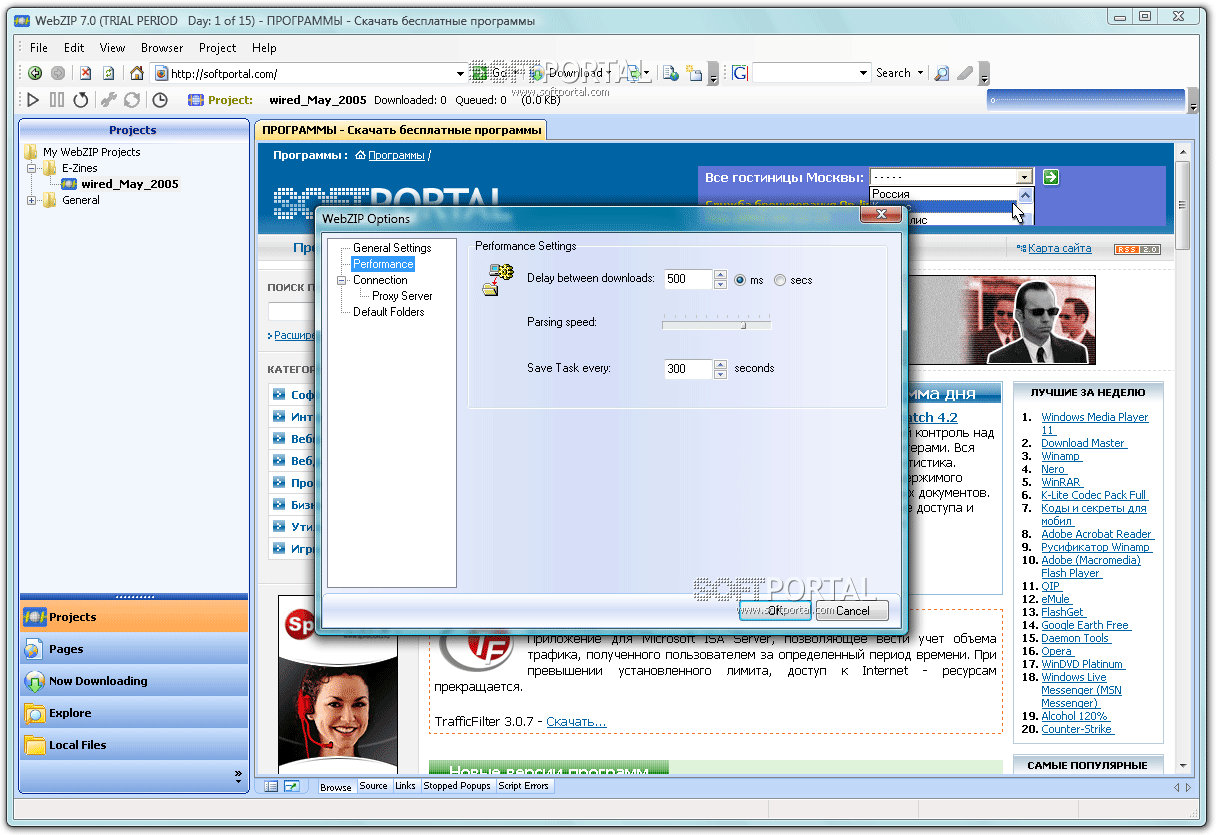Click the Parsing speed slider
Image resolution: width=1217 pixels, height=835 pixels.
coord(717,323)
